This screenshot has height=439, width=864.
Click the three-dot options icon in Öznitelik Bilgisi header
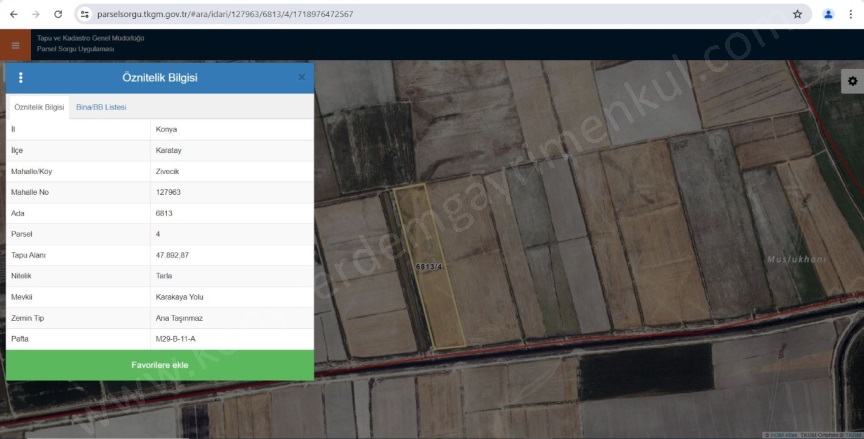[21, 78]
